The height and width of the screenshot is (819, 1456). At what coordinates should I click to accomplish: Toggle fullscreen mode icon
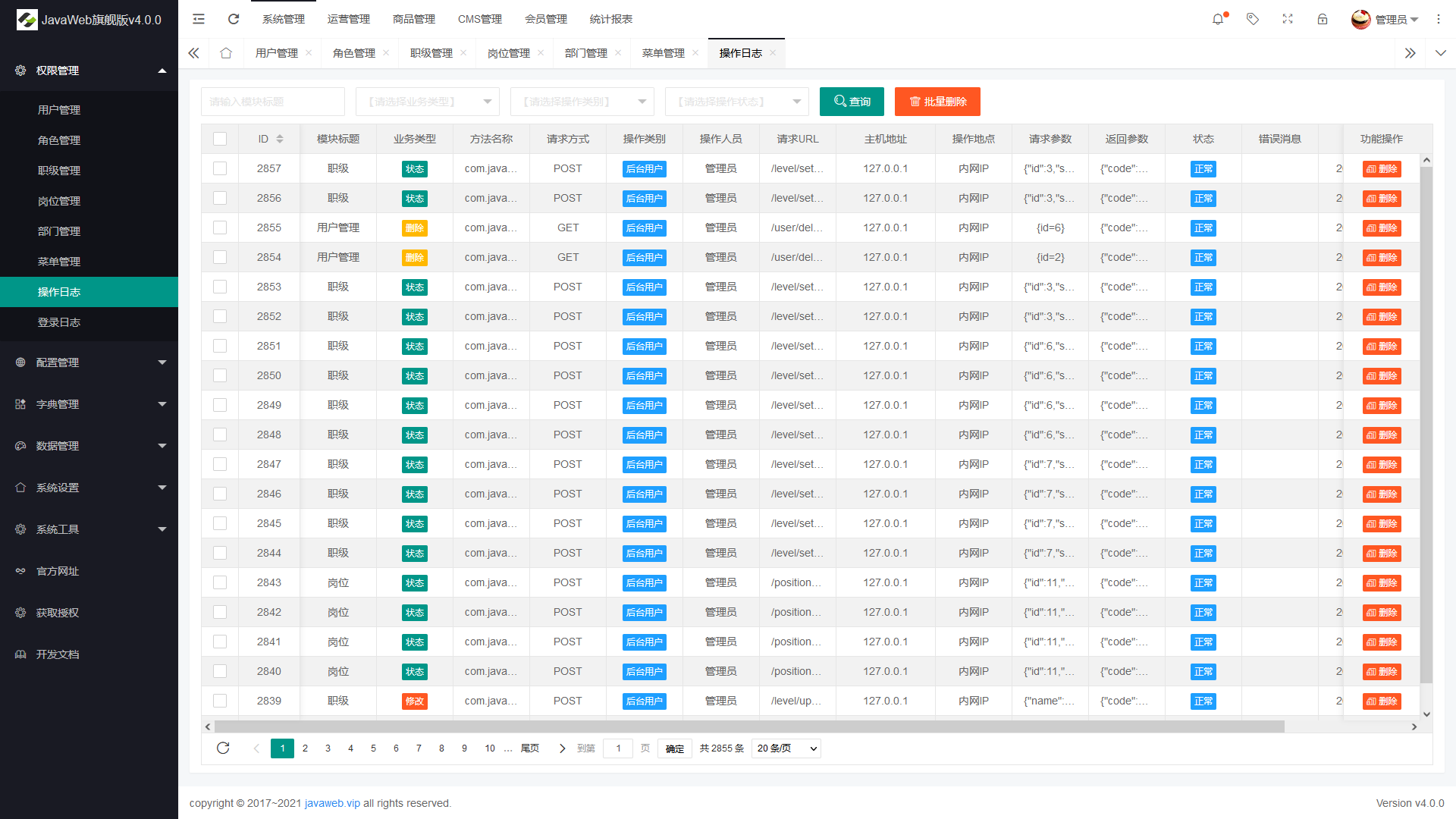coord(1288,19)
